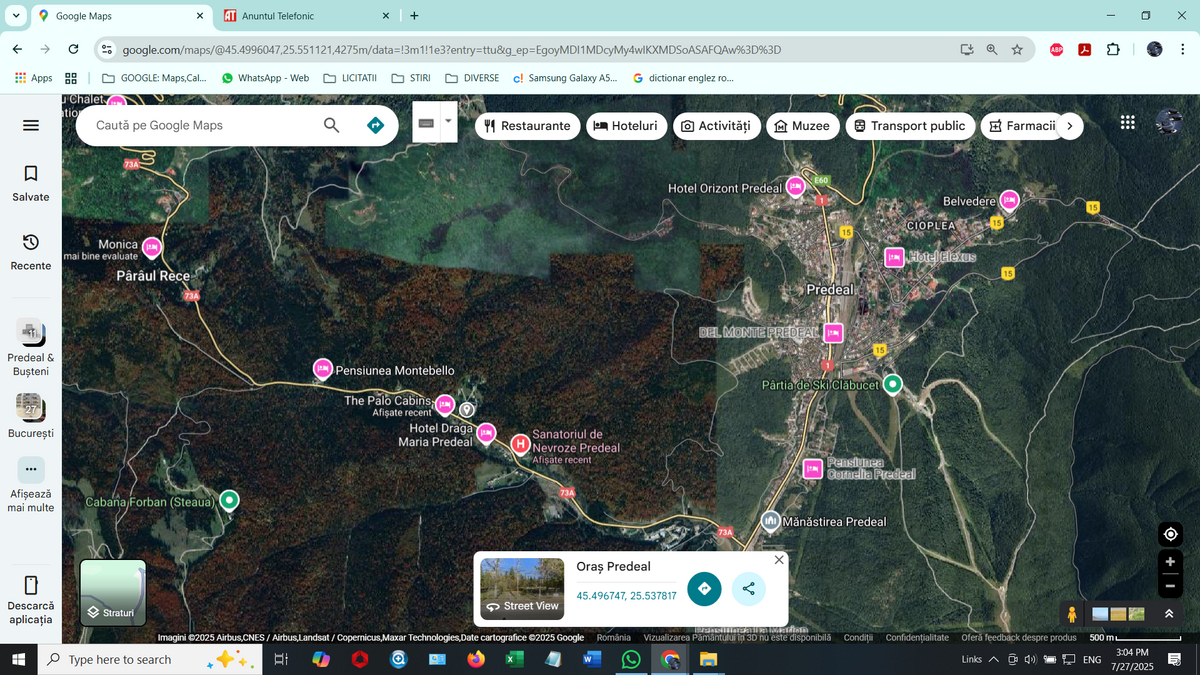Click the Pensiunea Montebello hotel pin
Screen dimensions: 1200x675
coord(322,369)
